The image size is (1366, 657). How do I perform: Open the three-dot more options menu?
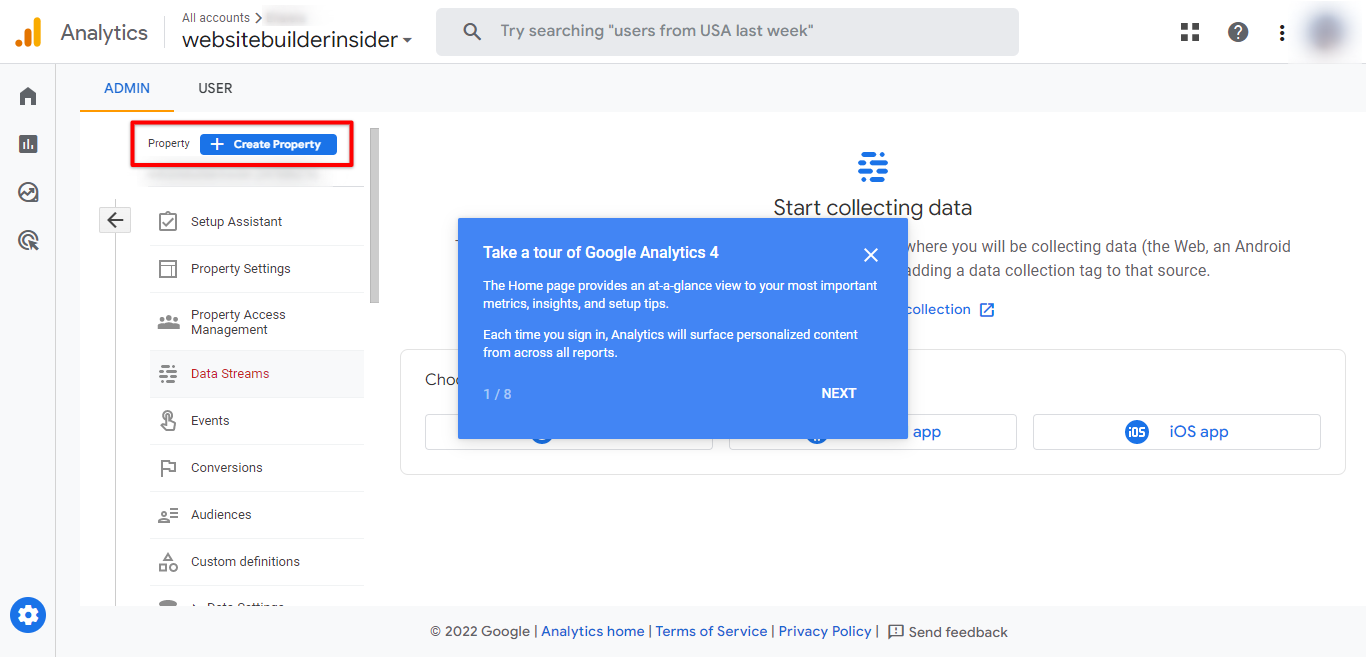(1282, 32)
